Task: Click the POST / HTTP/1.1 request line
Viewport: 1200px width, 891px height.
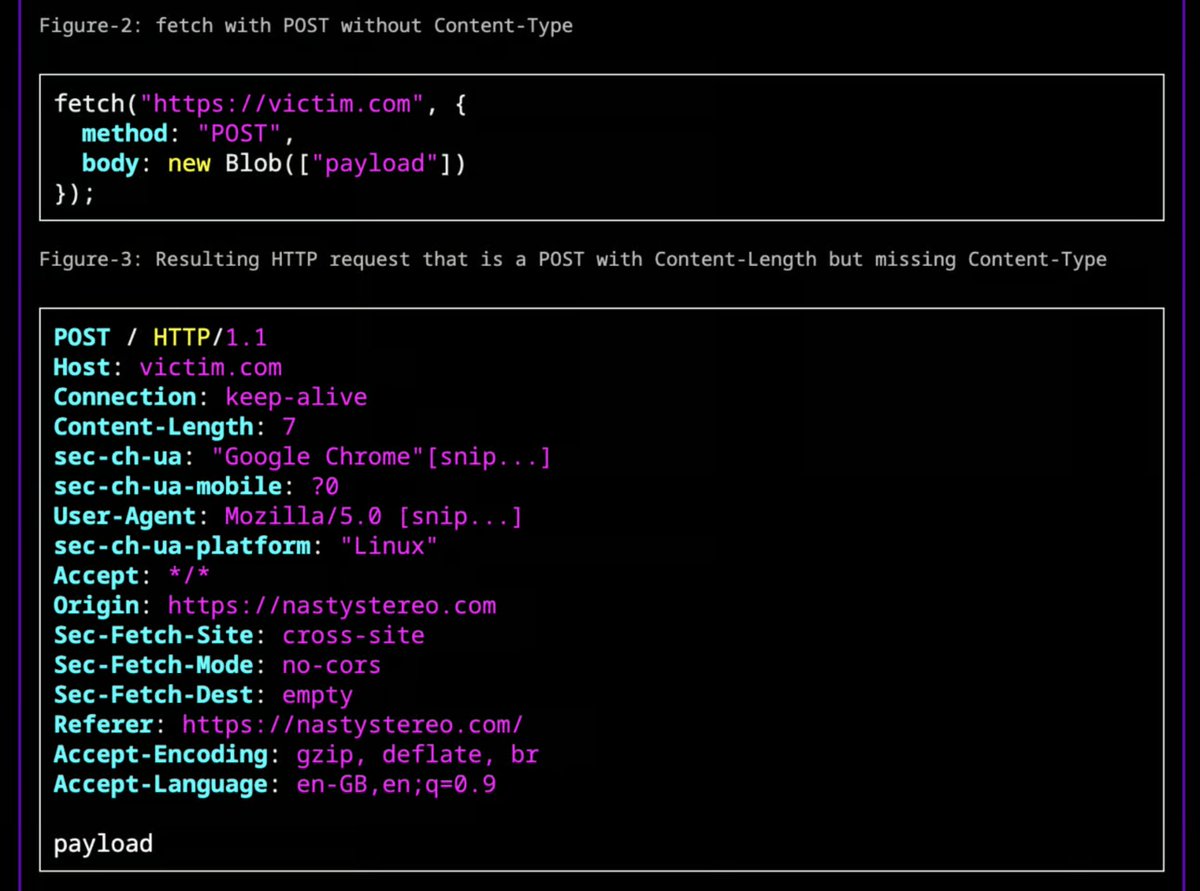Action: 160,337
